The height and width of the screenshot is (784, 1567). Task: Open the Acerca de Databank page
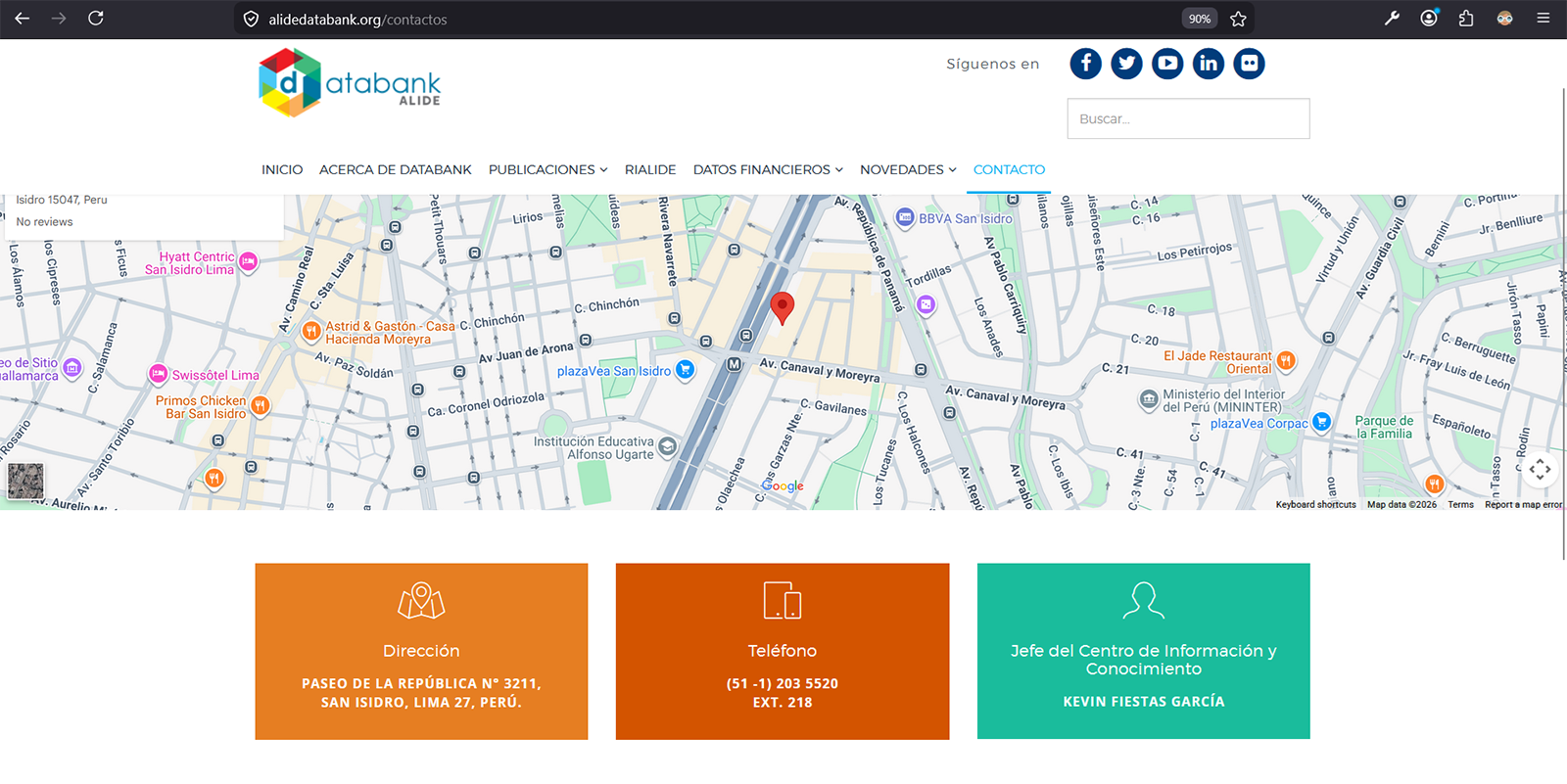395,169
